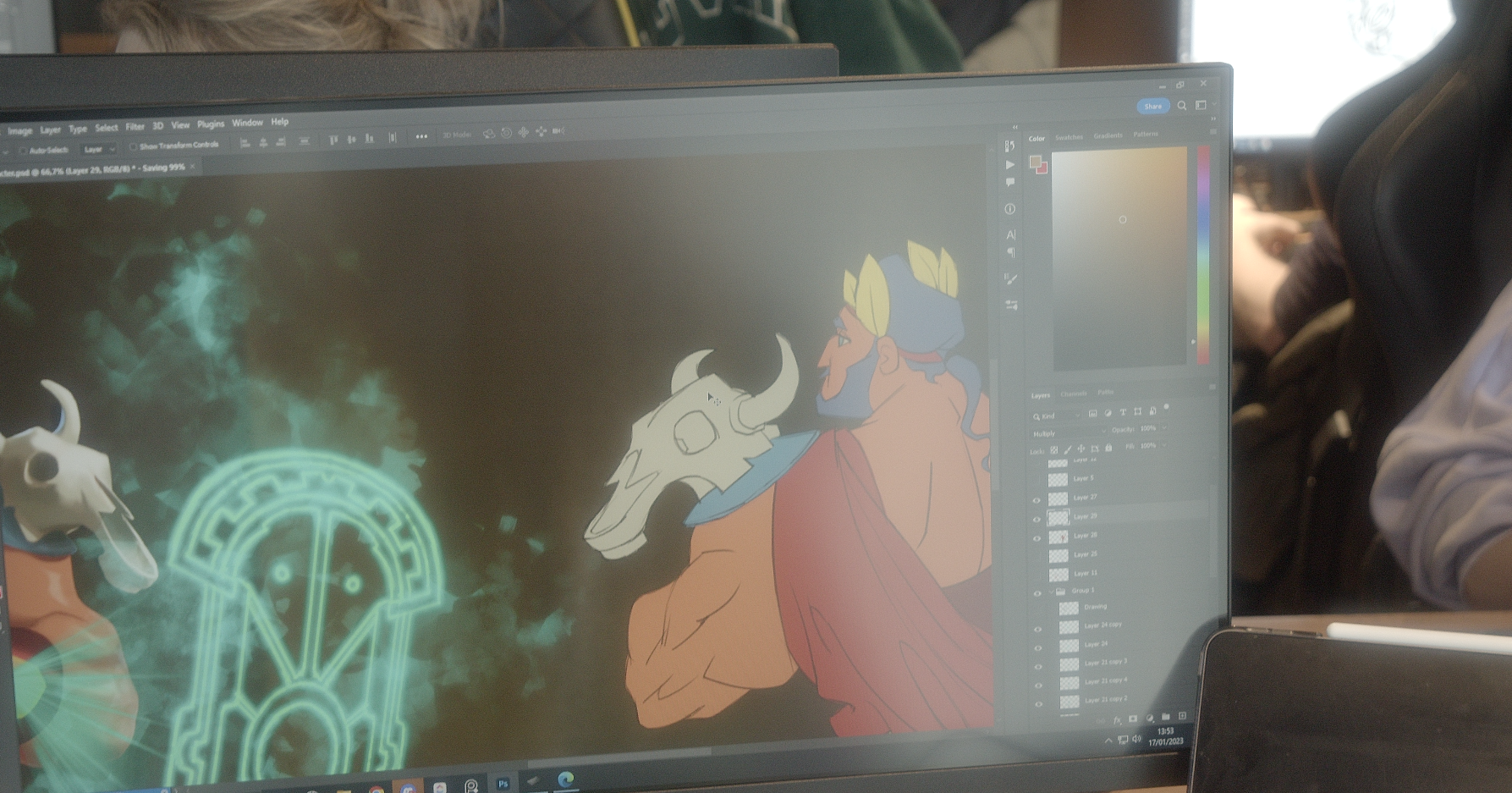Click the vertical hue spectrum slider

1202,254
